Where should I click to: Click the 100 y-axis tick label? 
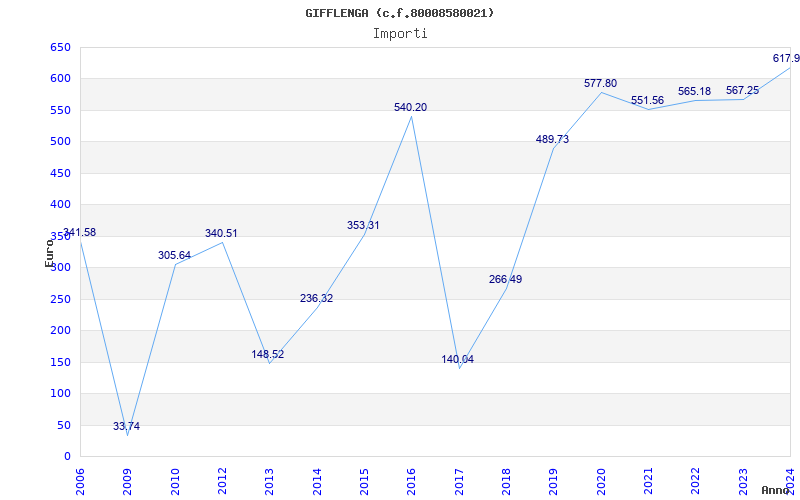[60, 393]
